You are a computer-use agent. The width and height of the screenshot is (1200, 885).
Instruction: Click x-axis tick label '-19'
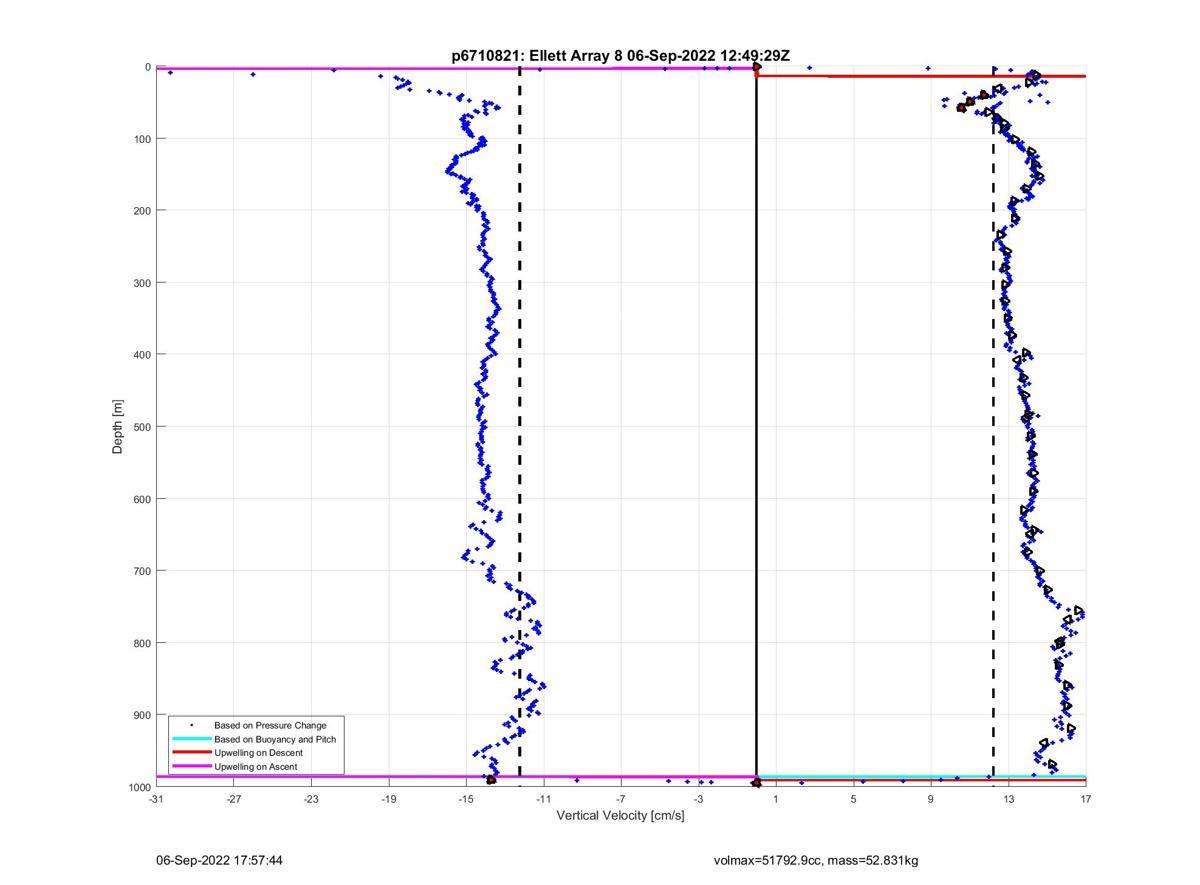coord(388,799)
